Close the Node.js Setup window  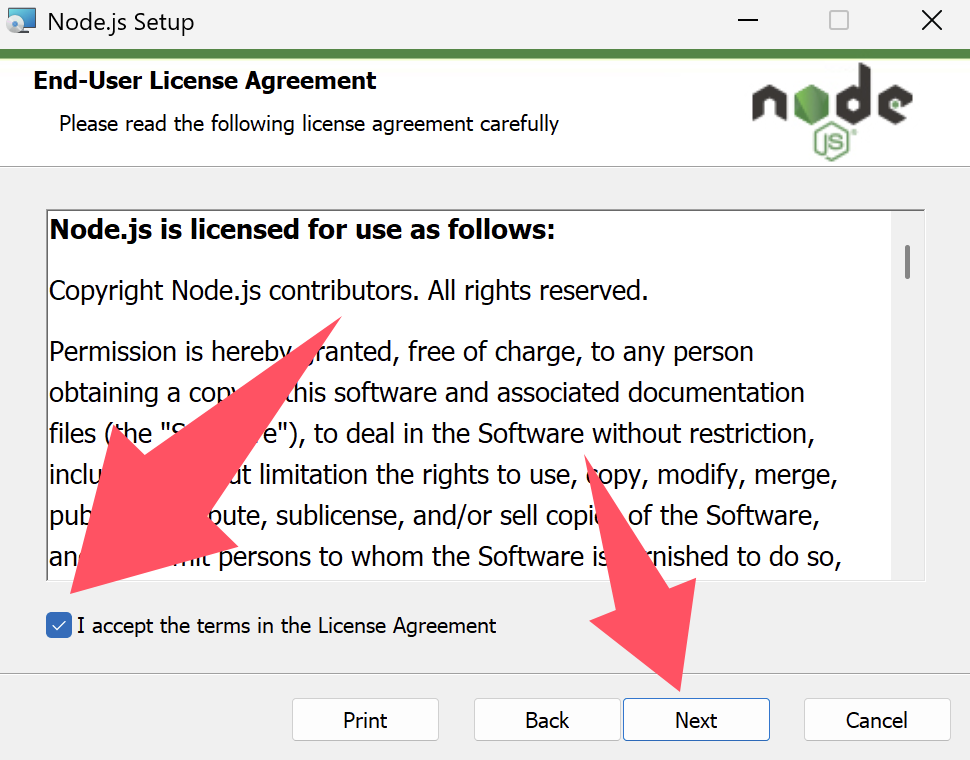point(931,21)
